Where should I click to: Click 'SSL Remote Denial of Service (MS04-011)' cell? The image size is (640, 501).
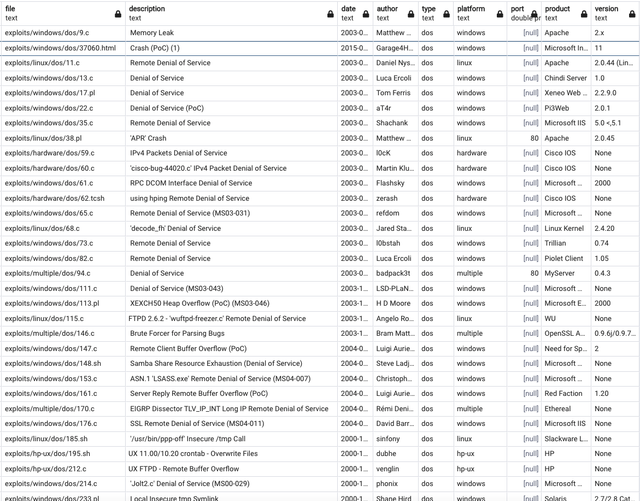[231, 424]
